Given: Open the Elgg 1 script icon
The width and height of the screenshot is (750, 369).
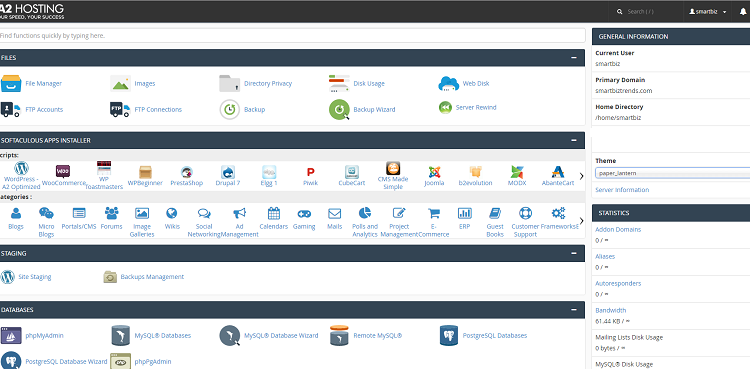Looking at the screenshot, I should tap(269, 172).
